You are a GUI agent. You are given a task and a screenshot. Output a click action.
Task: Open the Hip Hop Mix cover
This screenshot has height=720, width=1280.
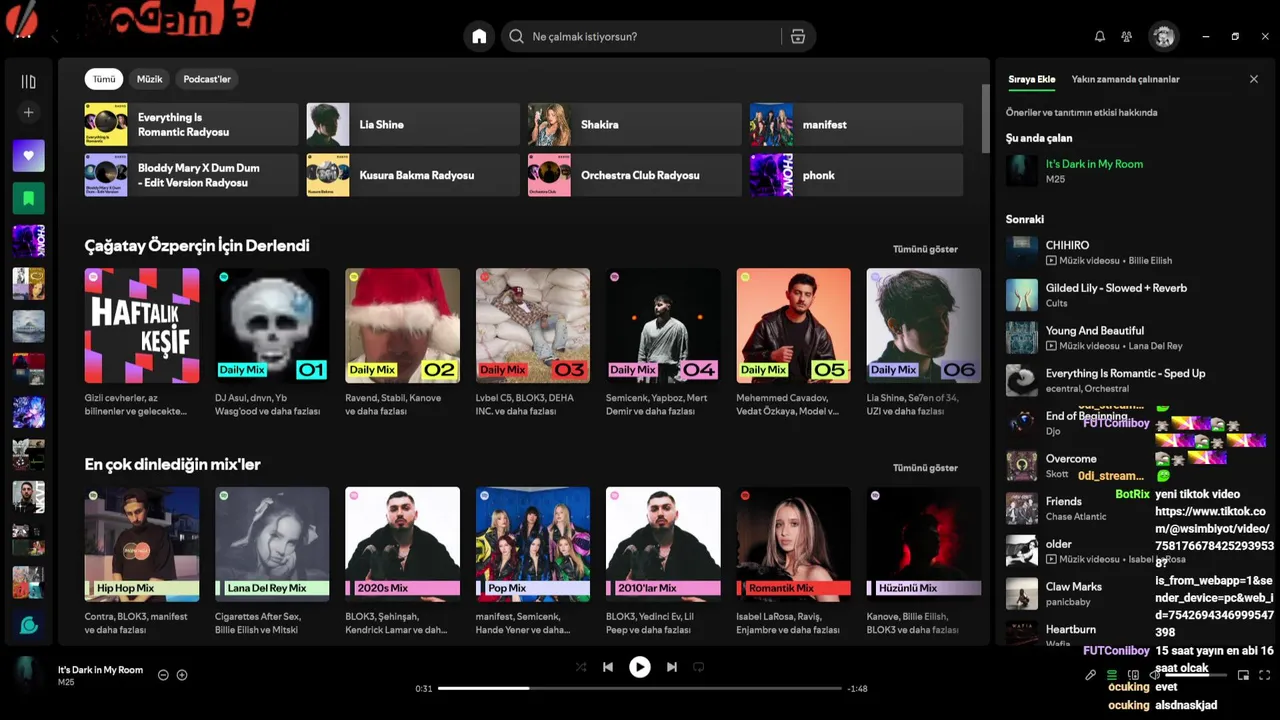coord(142,544)
